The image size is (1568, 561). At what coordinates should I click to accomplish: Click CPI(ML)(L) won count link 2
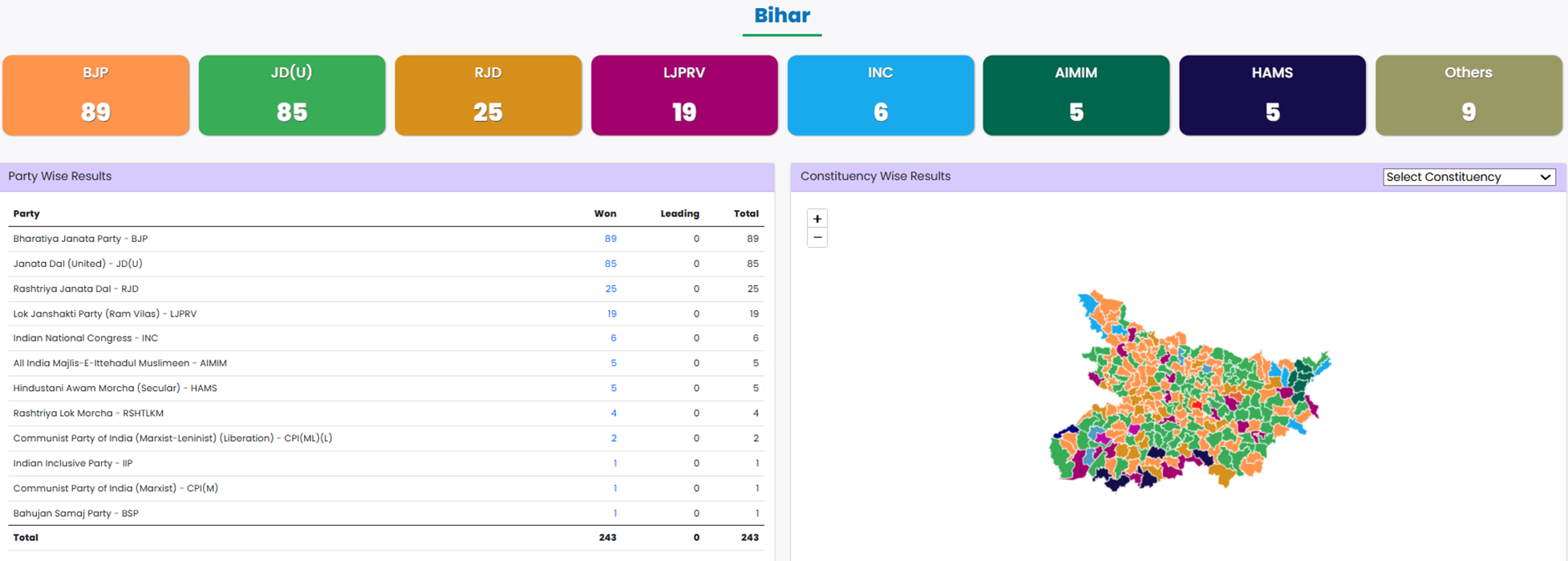coord(614,438)
